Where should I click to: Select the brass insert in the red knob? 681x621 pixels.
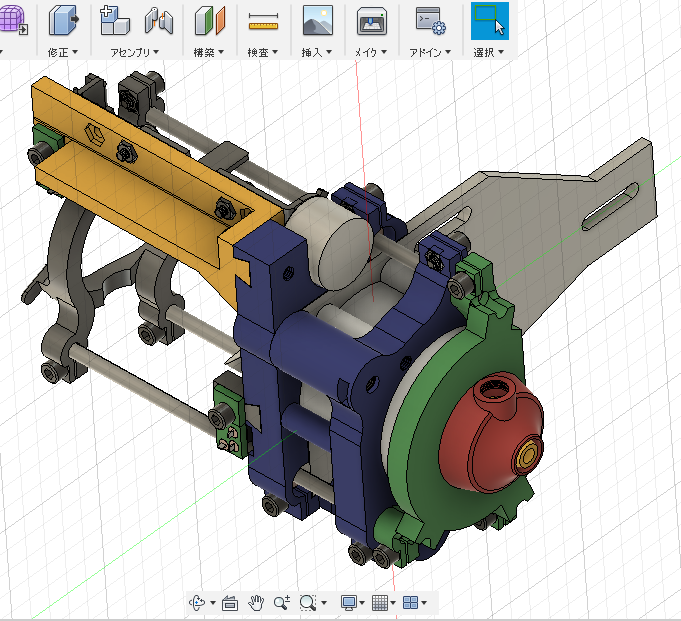(529, 456)
